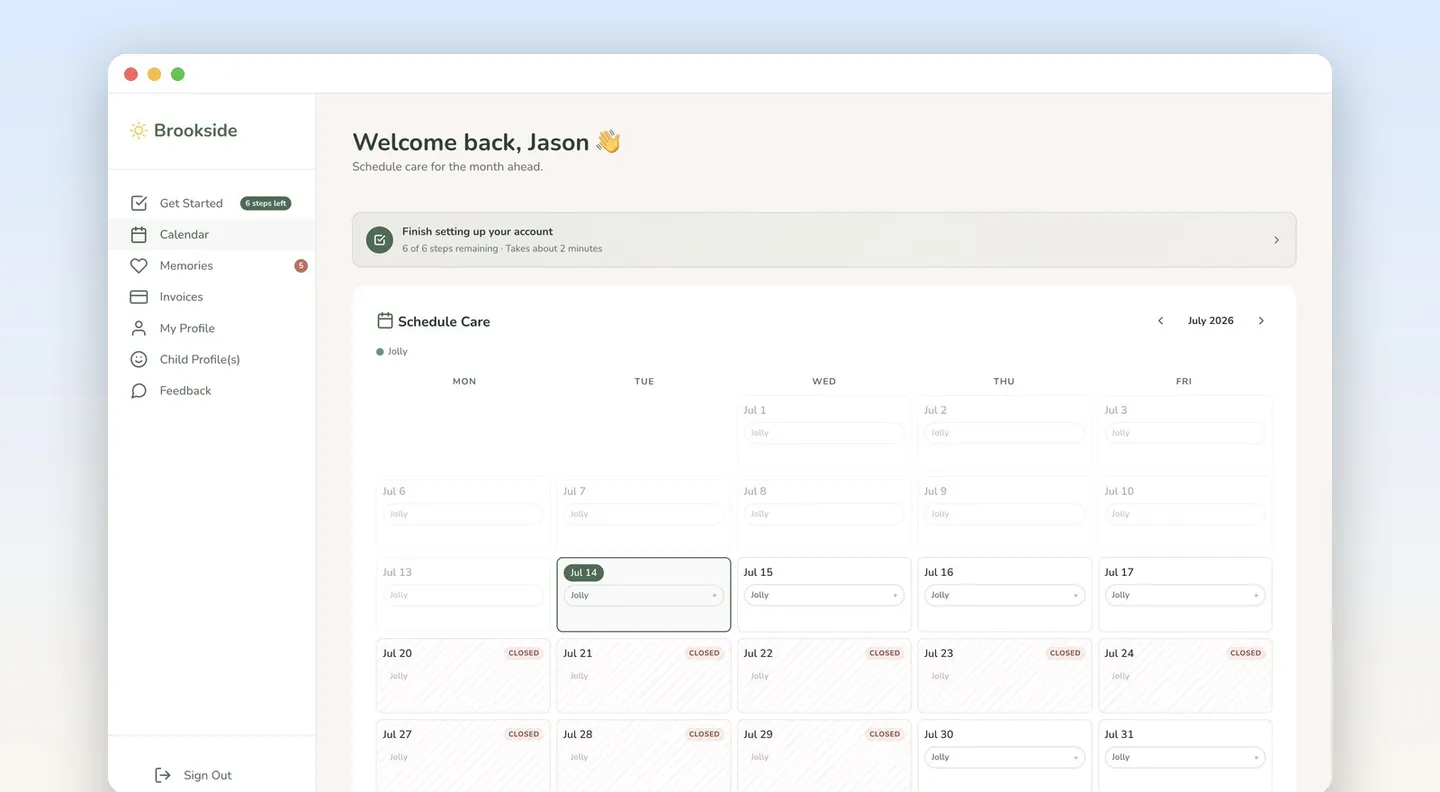1440x792 pixels.
Task: Click the CLOSED tag on Jul 20
Action: [x=524, y=654]
